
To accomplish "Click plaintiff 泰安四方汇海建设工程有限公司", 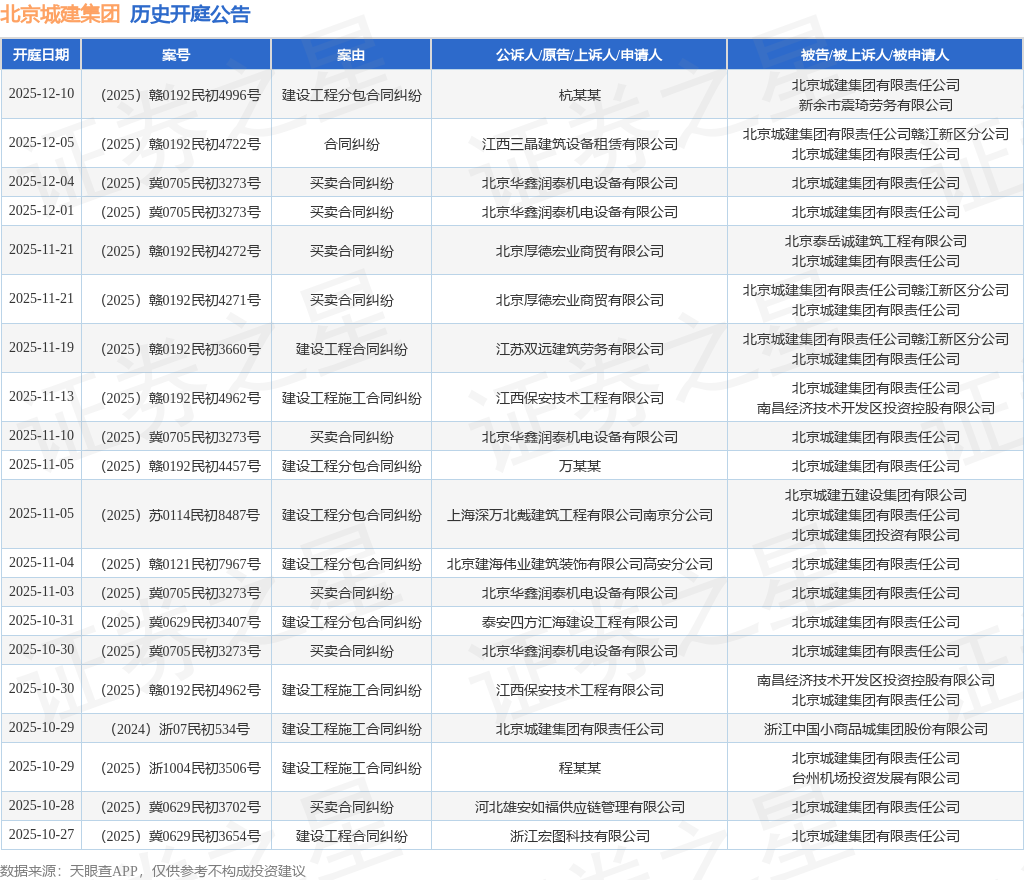I will tap(579, 622).
